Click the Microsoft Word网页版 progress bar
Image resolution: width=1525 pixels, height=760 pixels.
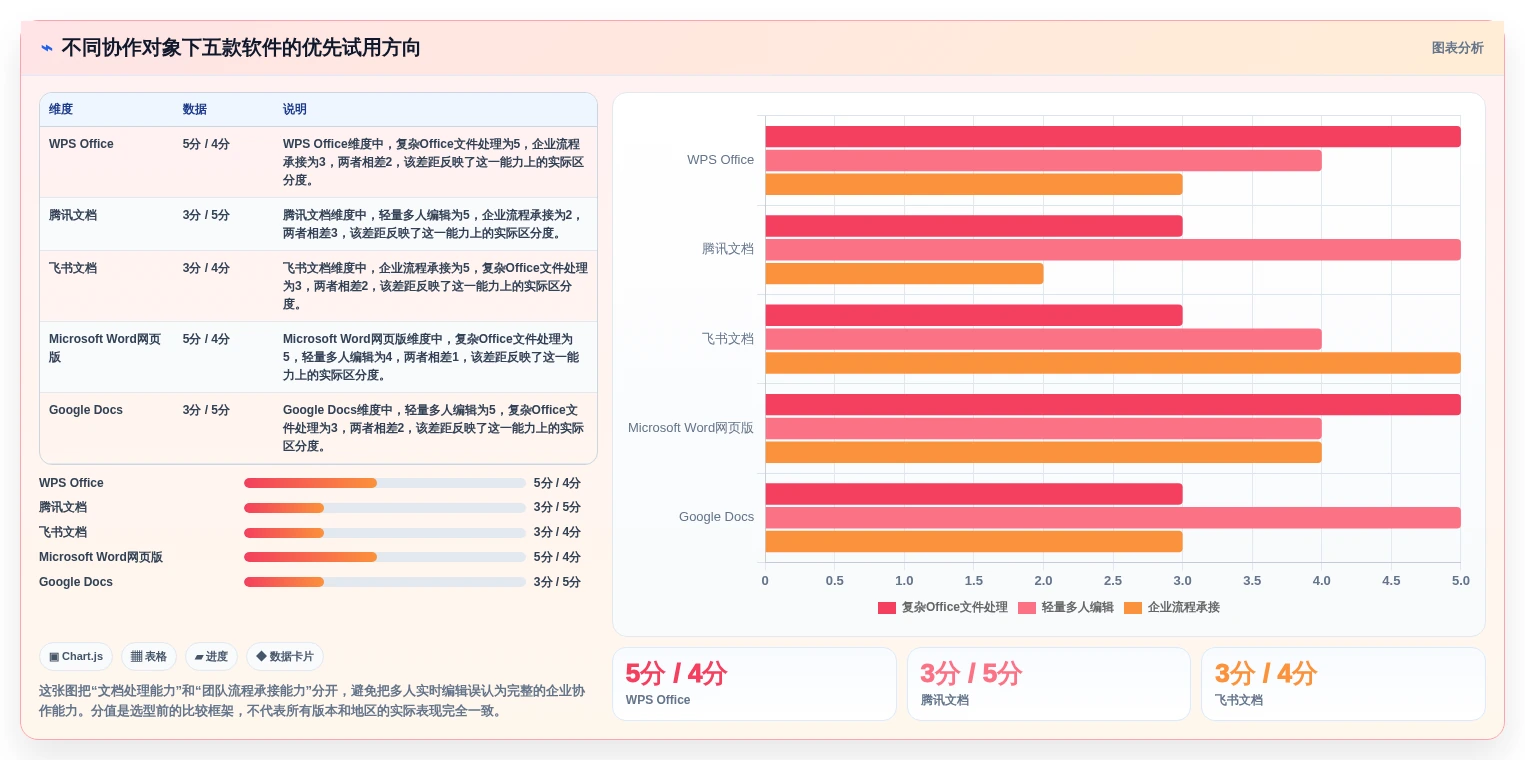(x=385, y=558)
